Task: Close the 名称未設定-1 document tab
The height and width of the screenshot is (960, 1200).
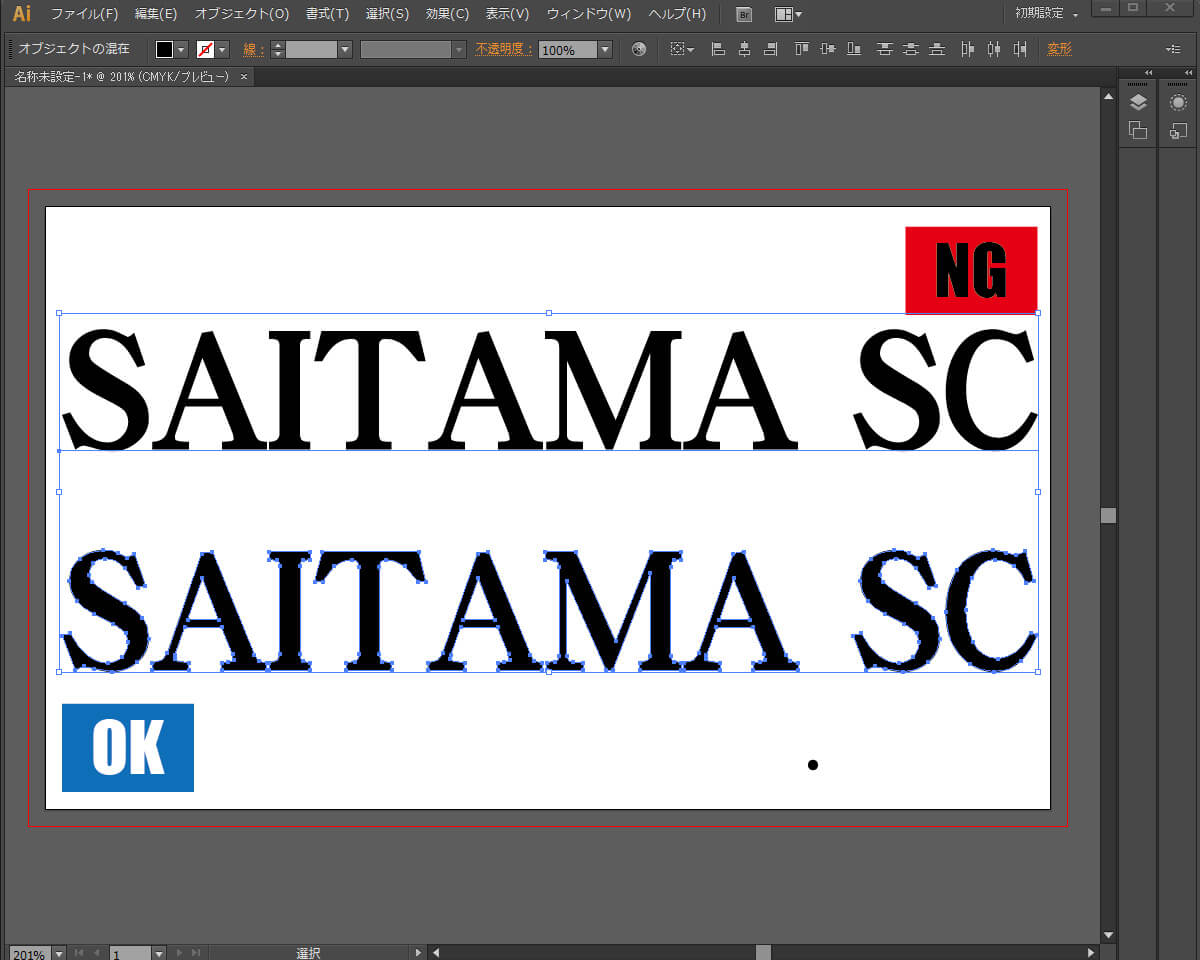Action: (243, 76)
